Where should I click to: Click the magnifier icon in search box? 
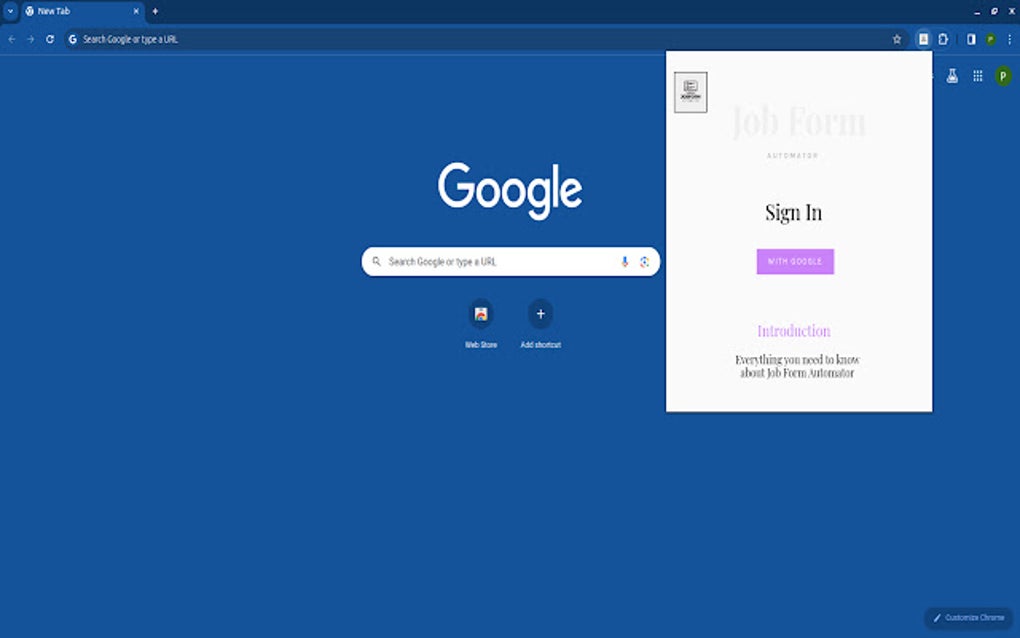coord(376,261)
